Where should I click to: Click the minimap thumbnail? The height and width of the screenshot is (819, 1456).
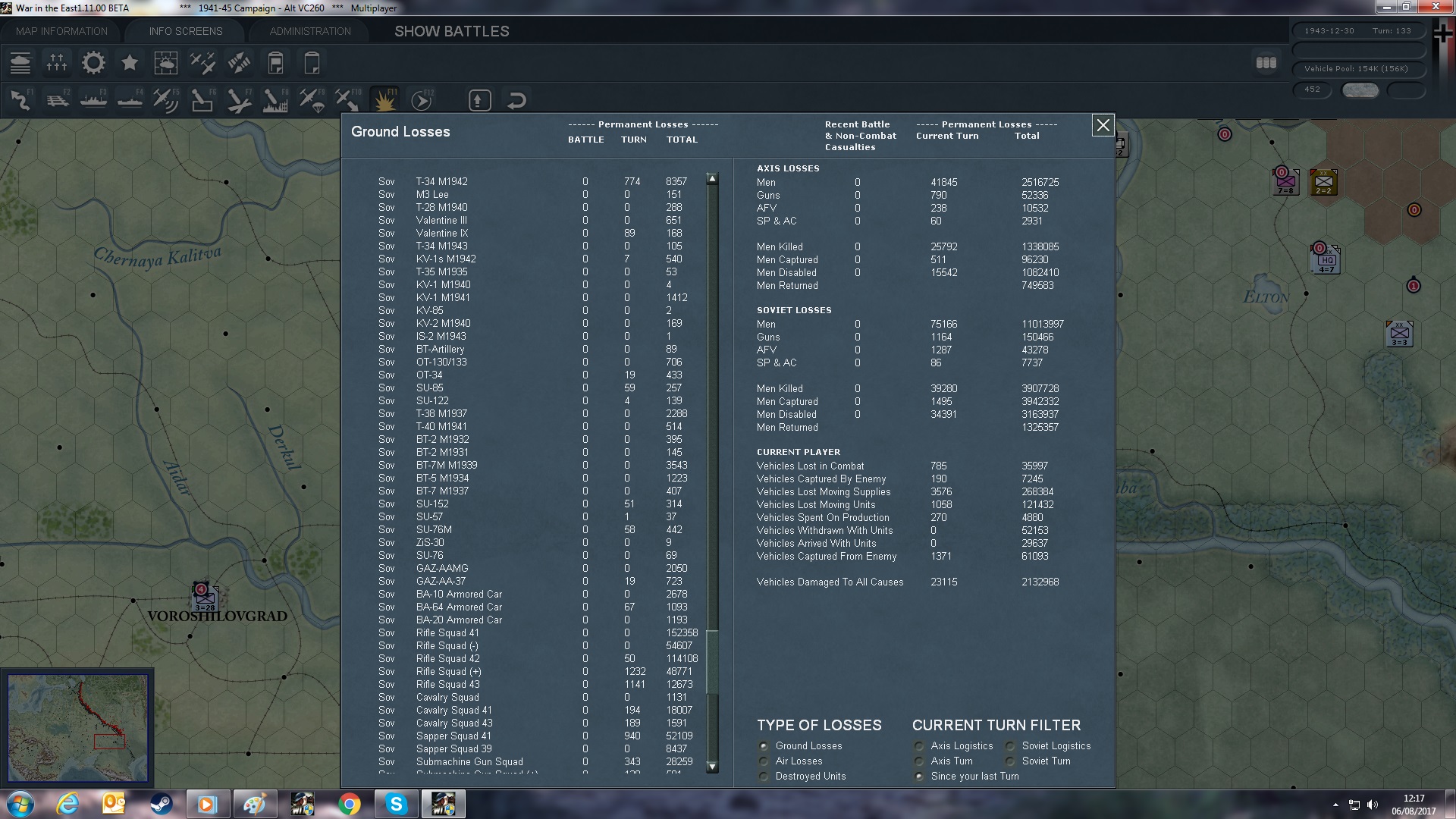[77, 728]
